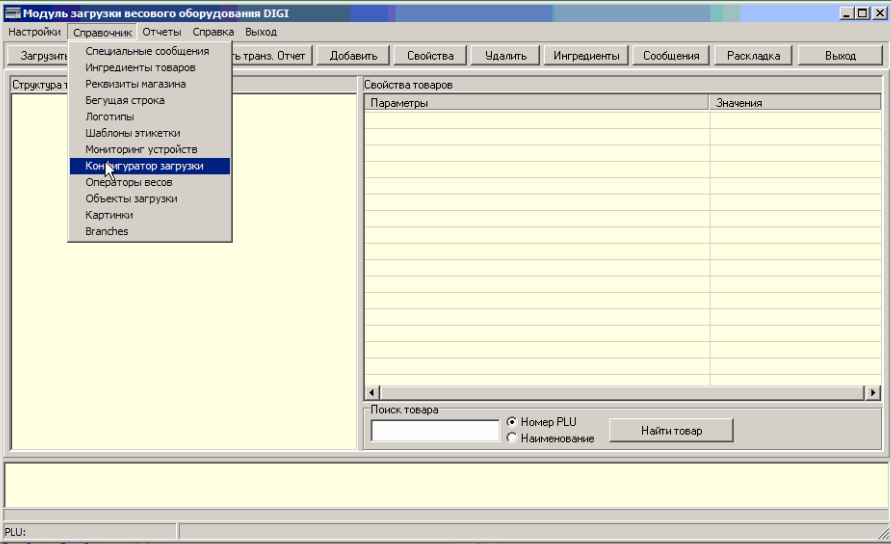Open the Отчеты menu
891x544 pixels.
click(161, 32)
